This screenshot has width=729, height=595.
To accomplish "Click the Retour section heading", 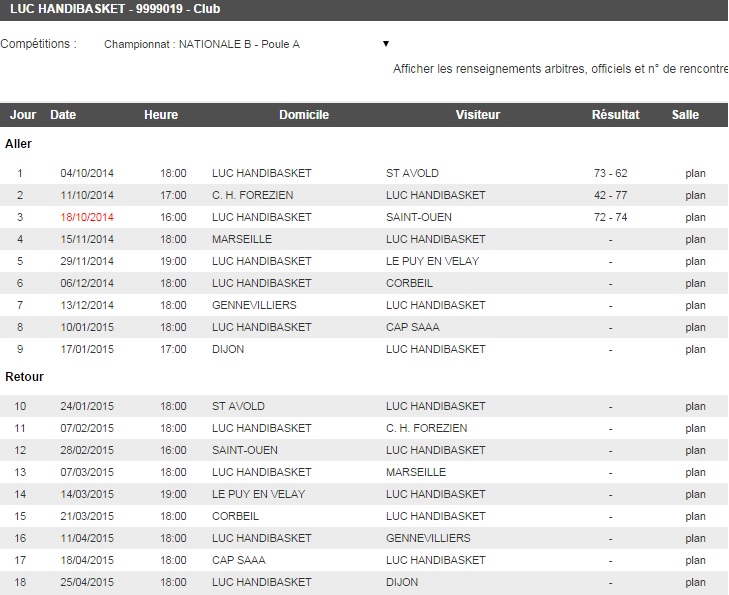I will click(24, 377).
